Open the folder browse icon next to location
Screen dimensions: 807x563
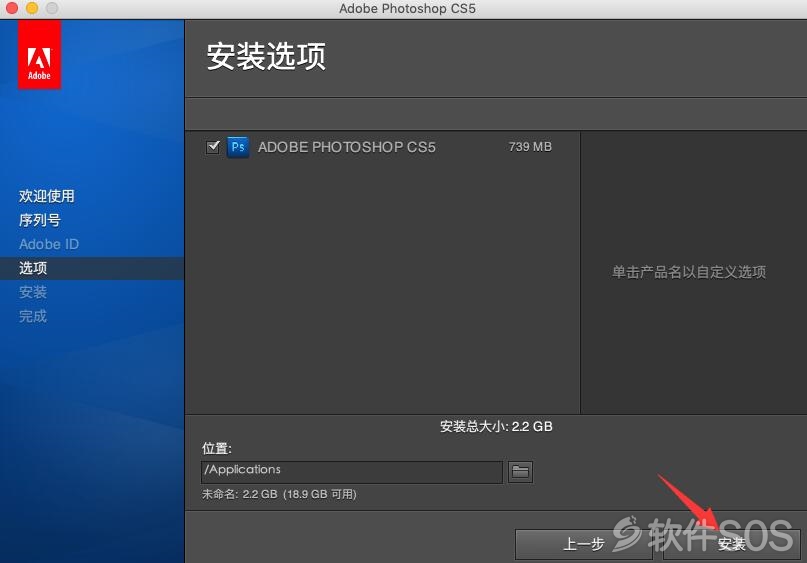pos(520,472)
